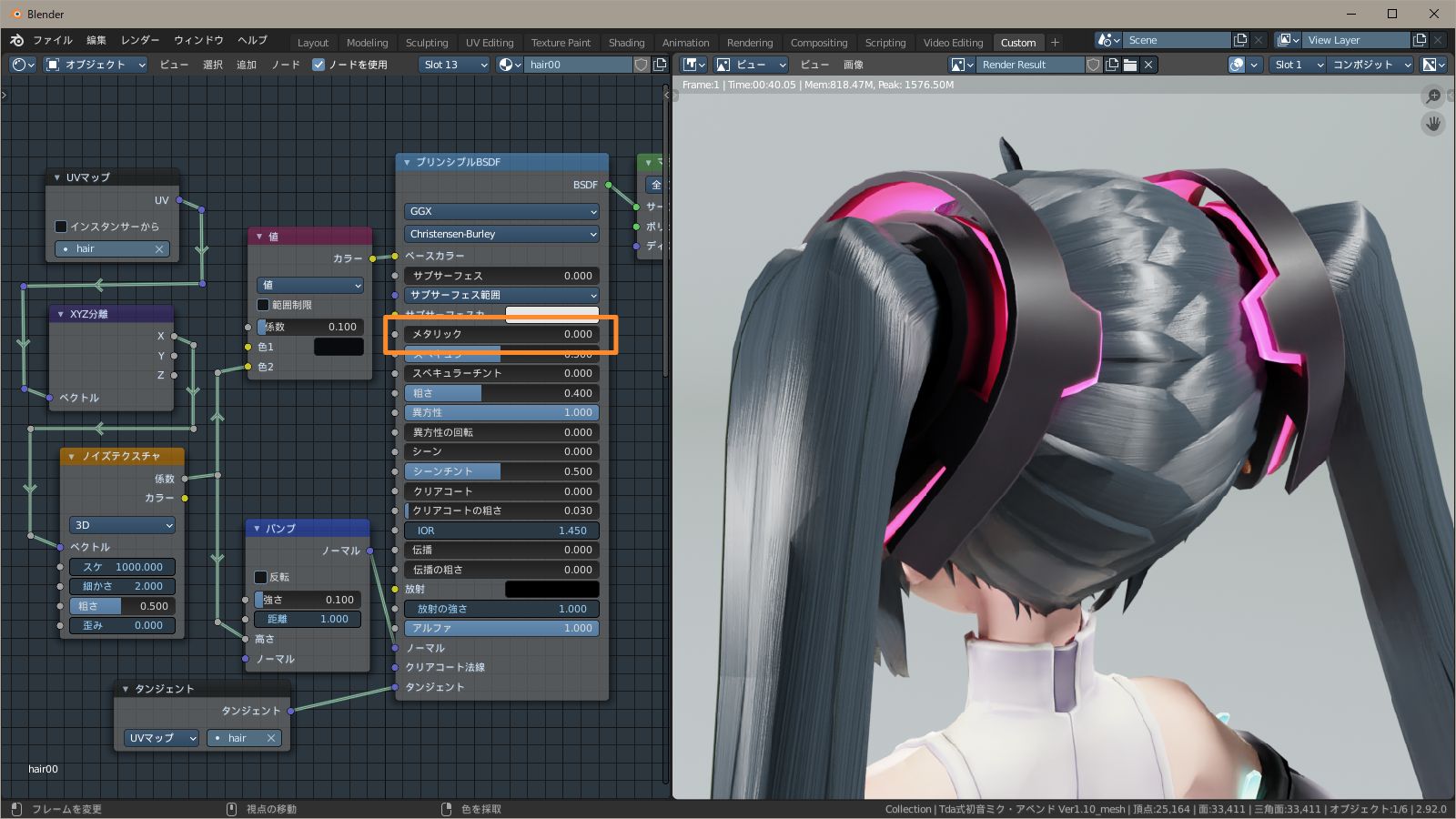1456x819 pixels.
Task: Collapse the XYZ分離 node
Action: tap(60, 314)
